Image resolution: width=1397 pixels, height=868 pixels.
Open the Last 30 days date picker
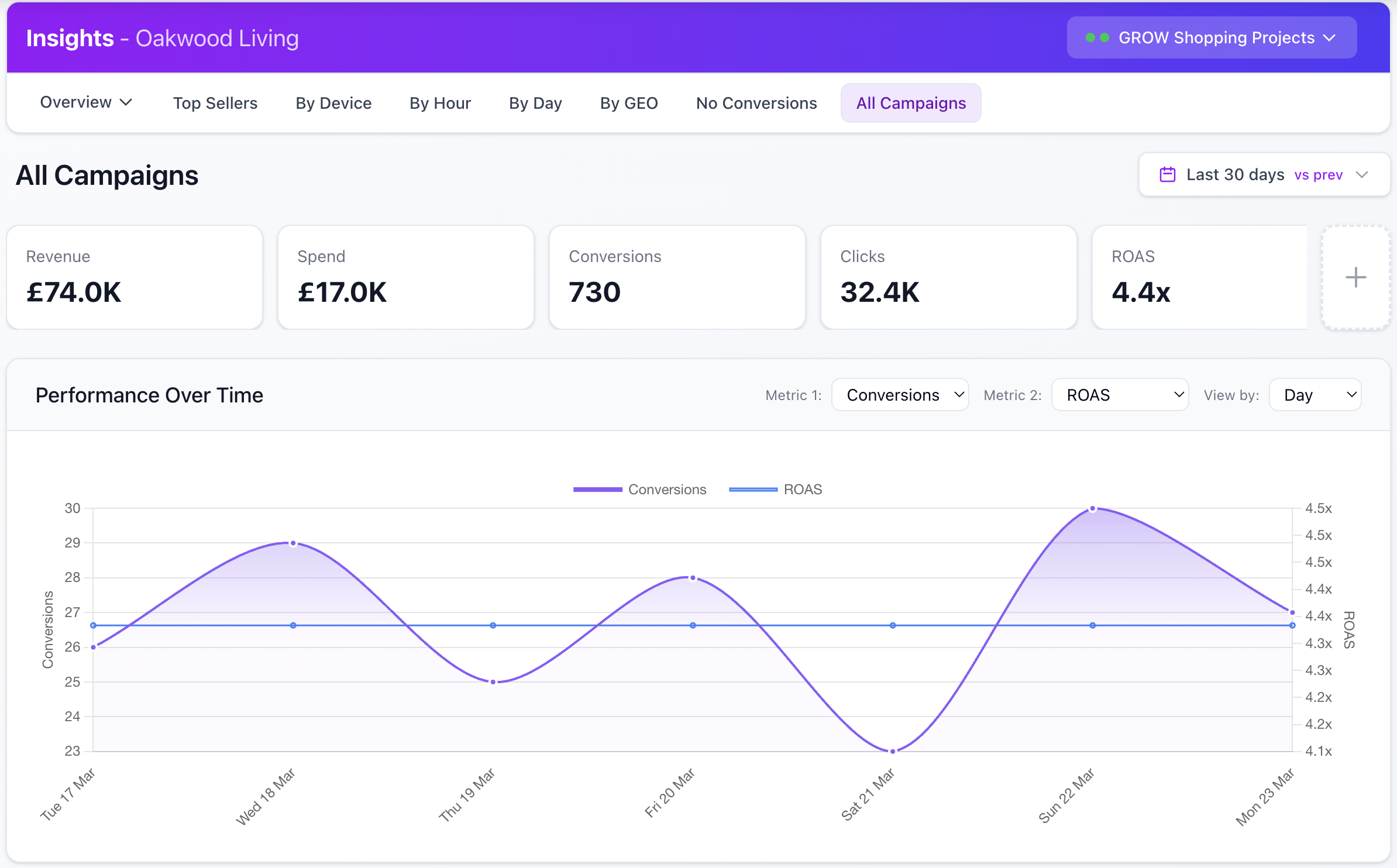[x=1234, y=175]
